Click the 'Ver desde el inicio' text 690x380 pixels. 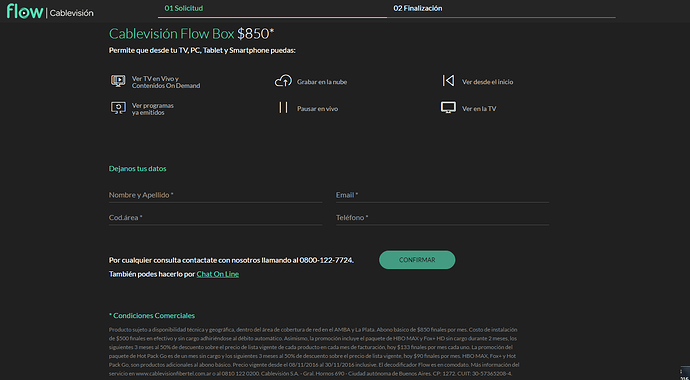coord(488,82)
